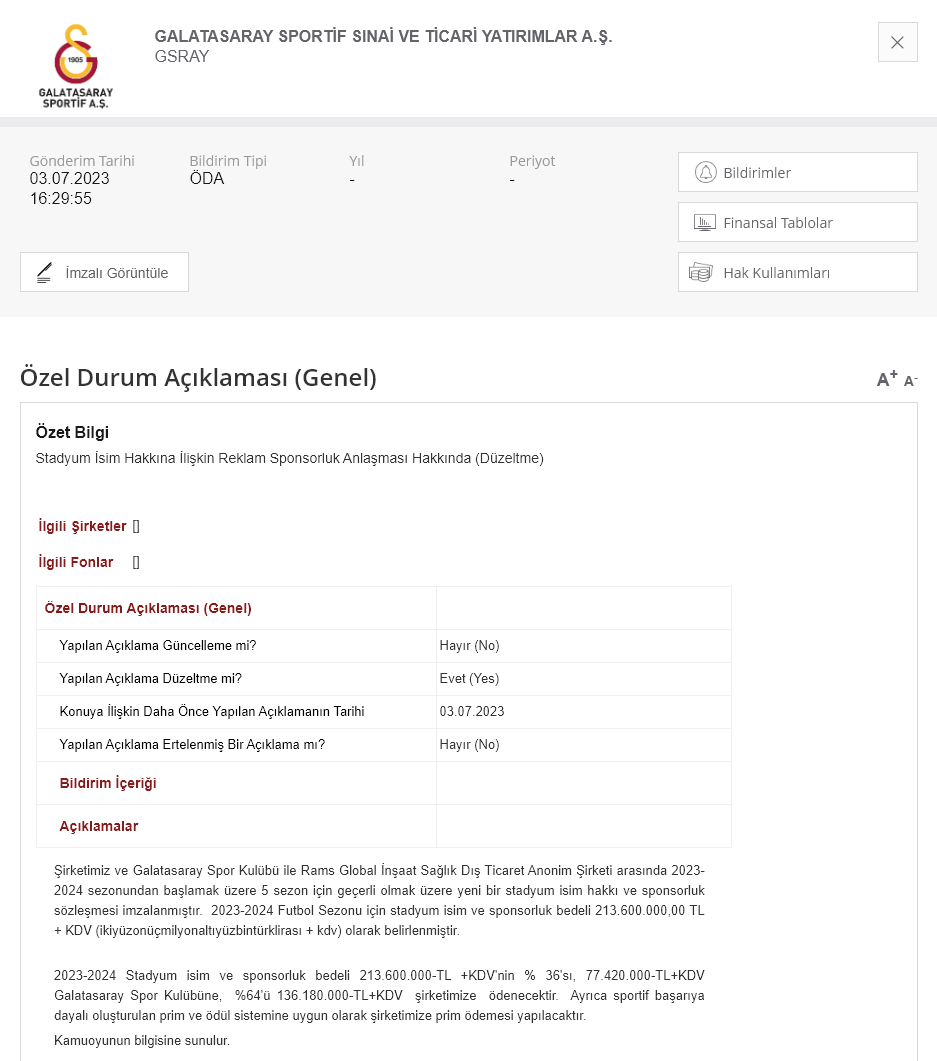Click the Özet Bilgi heading
Screen dimensions: 937x1061
coord(72,432)
